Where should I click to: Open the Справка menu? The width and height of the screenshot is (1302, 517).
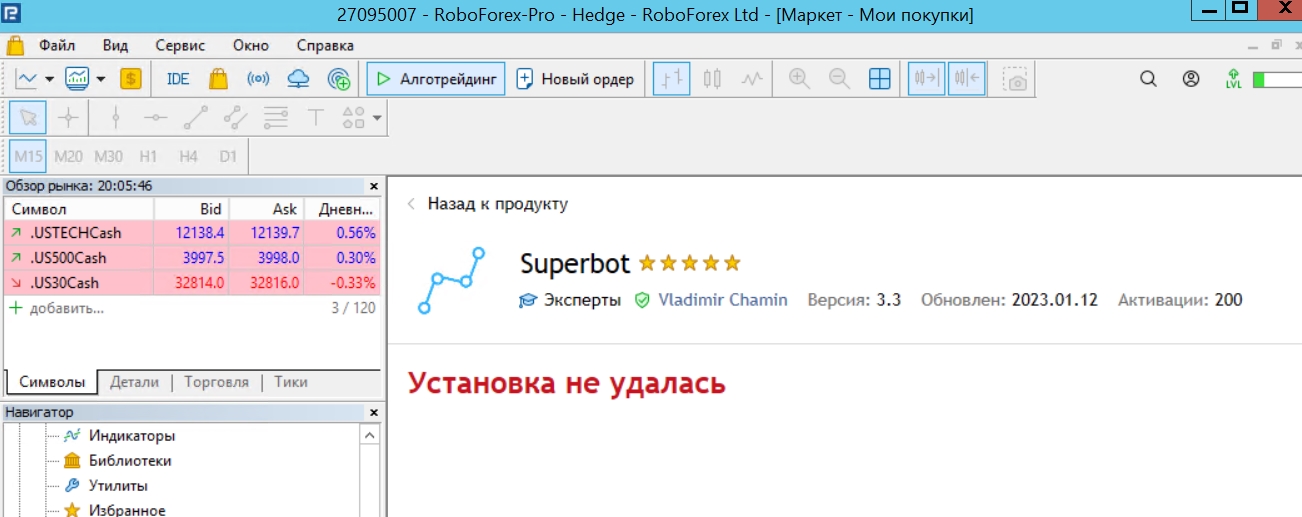[x=325, y=45]
